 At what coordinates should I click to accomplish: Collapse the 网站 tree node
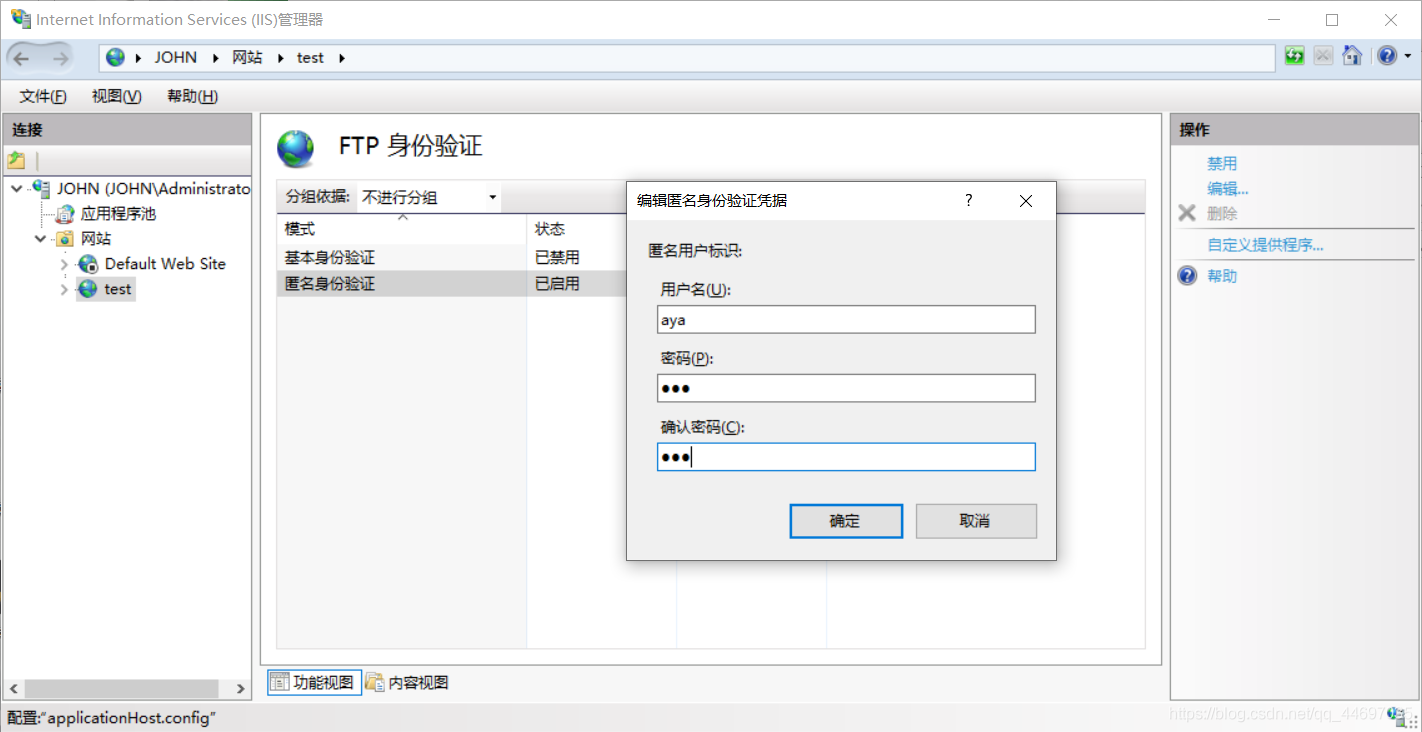(41, 238)
